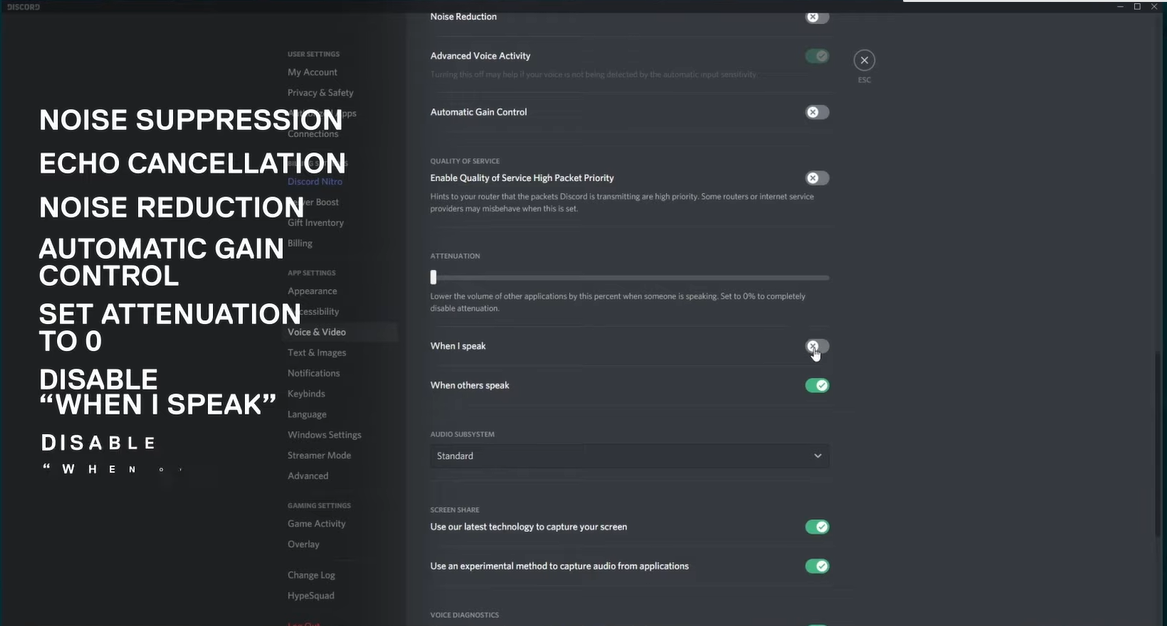
Task: Open Text & Images settings
Action: [x=317, y=353]
